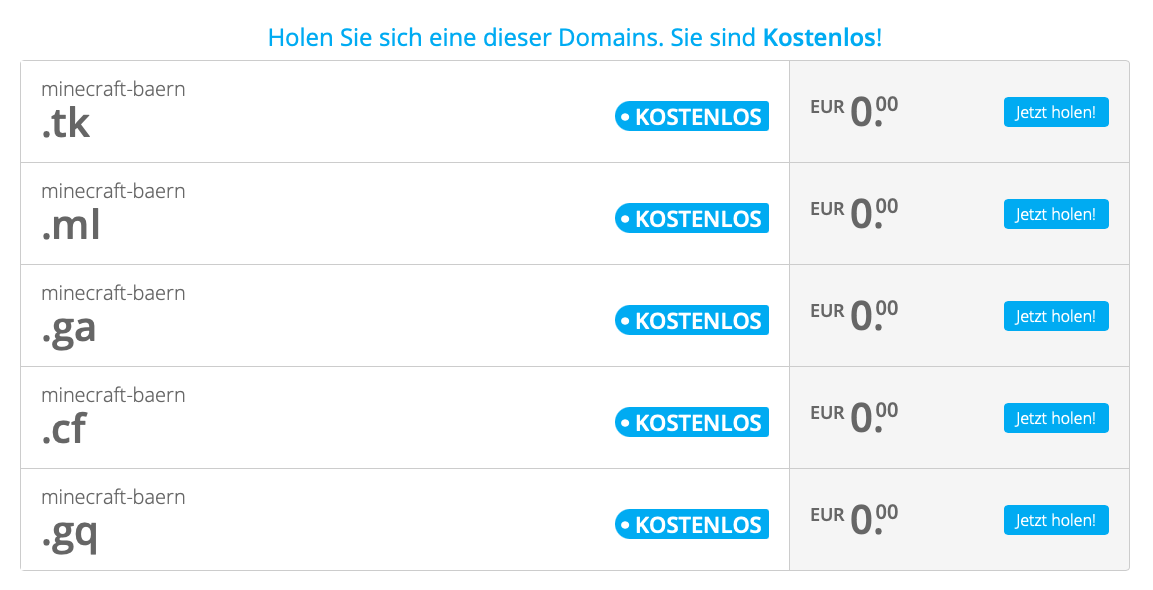Click the KOSTENLOS badge for the .ml domain
The height and width of the screenshot is (590, 1153).
[x=691, y=218]
